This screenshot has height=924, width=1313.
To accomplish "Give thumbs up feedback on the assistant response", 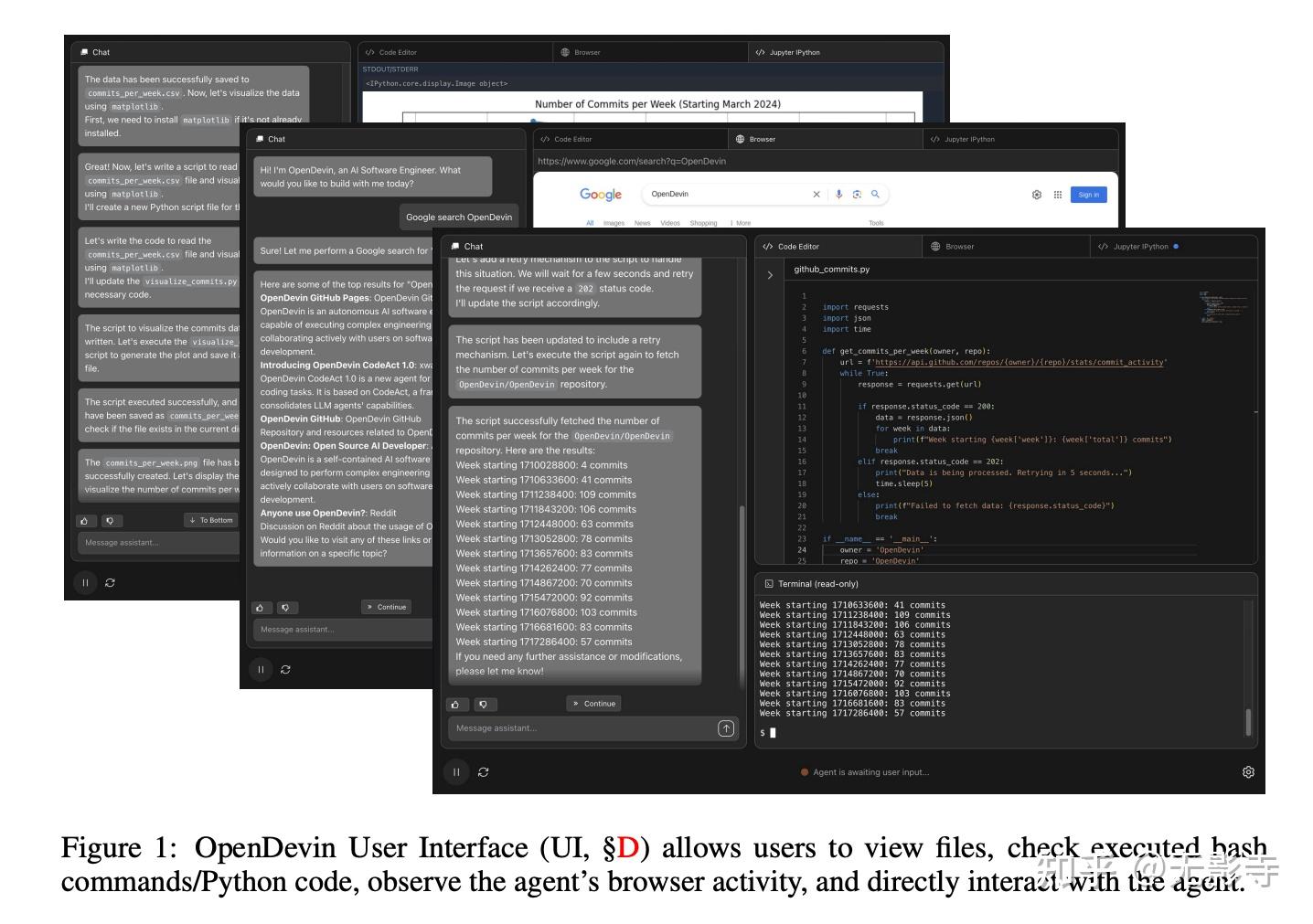I will click(457, 704).
